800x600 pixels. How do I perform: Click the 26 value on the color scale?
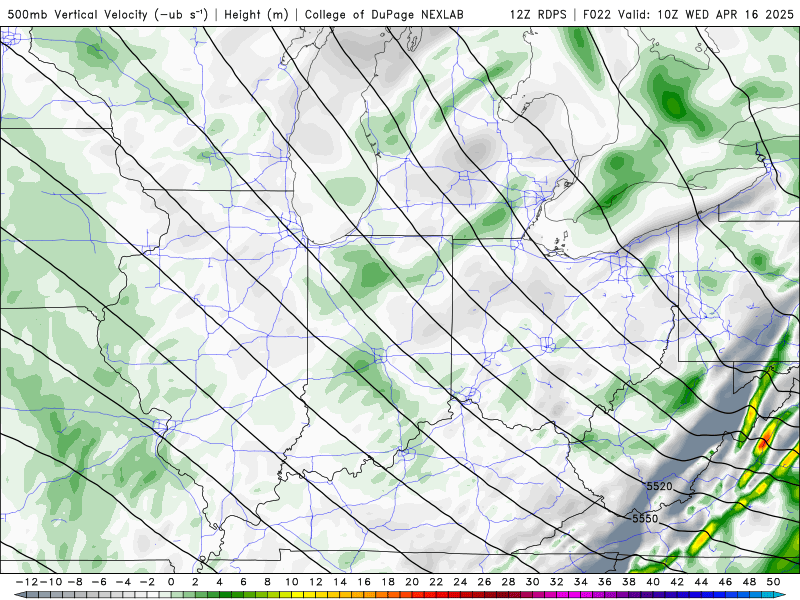[x=484, y=582]
